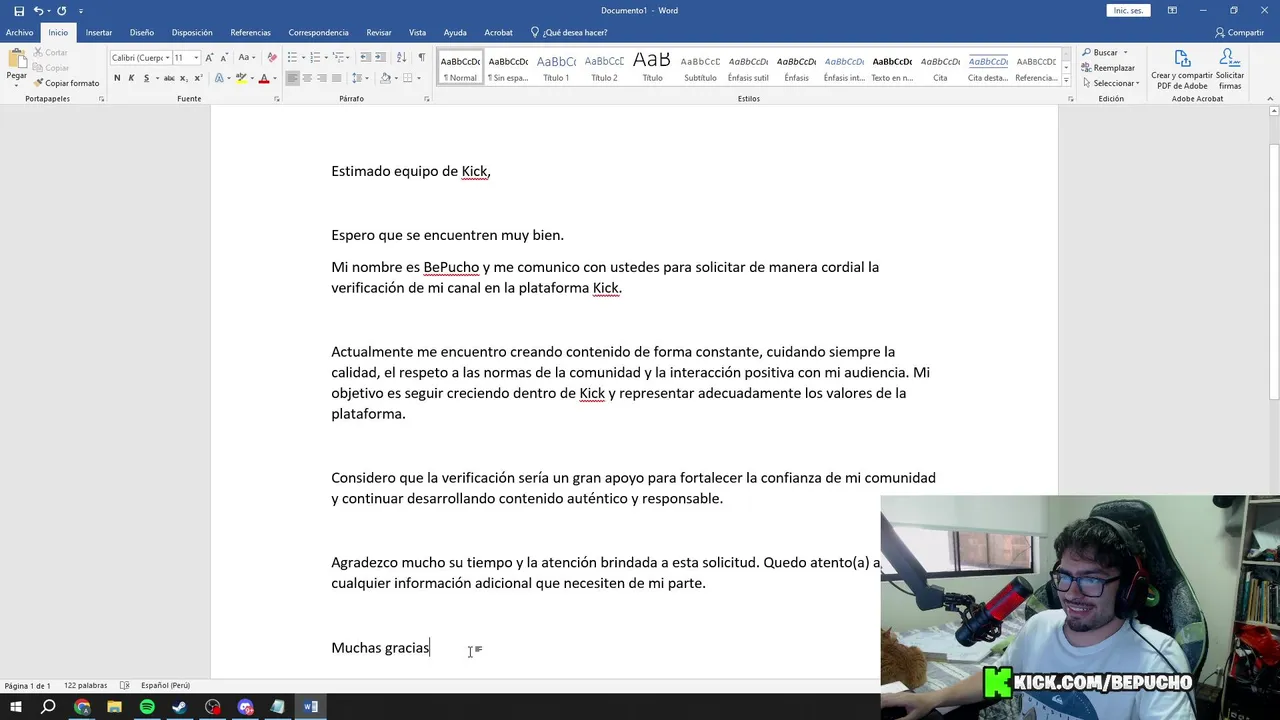Toggle subscript formatting
Image resolution: width=1280 pixels, height=720 pixels.
[184, 78]
